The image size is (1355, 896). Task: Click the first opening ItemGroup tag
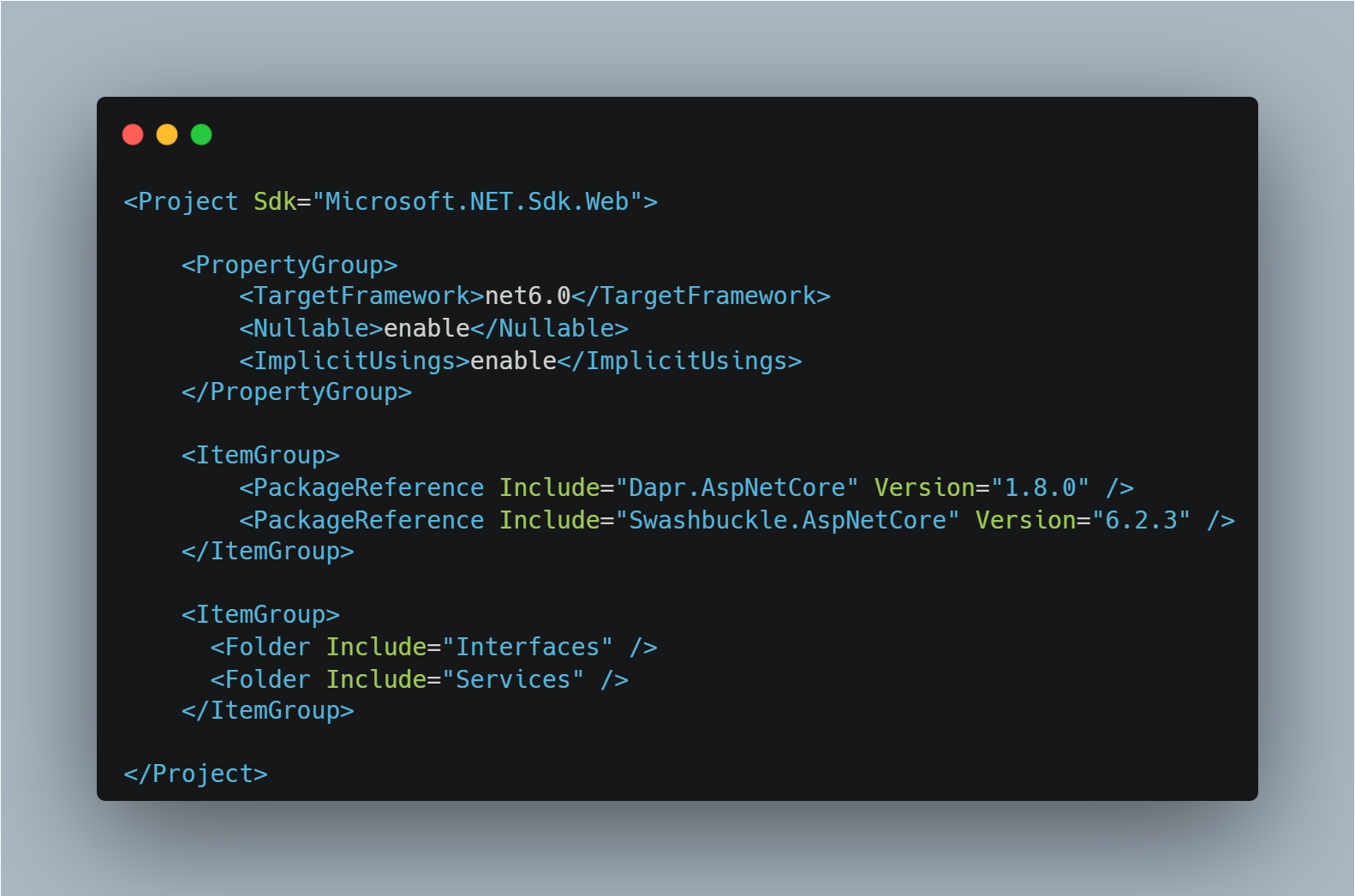pos(260,455)
